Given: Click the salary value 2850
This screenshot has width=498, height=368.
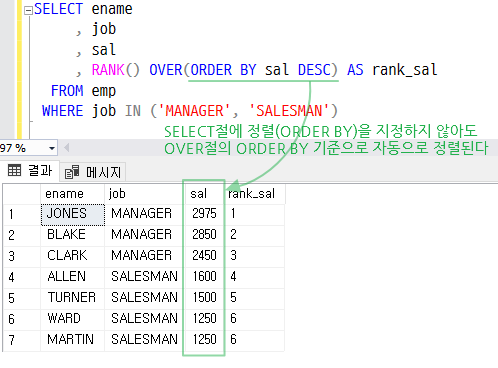Looking at the screenshot, I should pos(204,235).
